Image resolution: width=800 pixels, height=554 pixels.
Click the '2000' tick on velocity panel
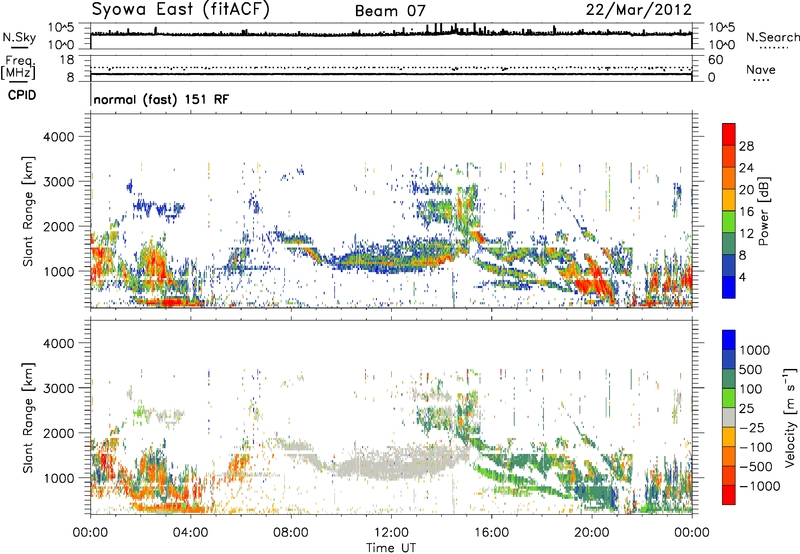click(58, 433)
